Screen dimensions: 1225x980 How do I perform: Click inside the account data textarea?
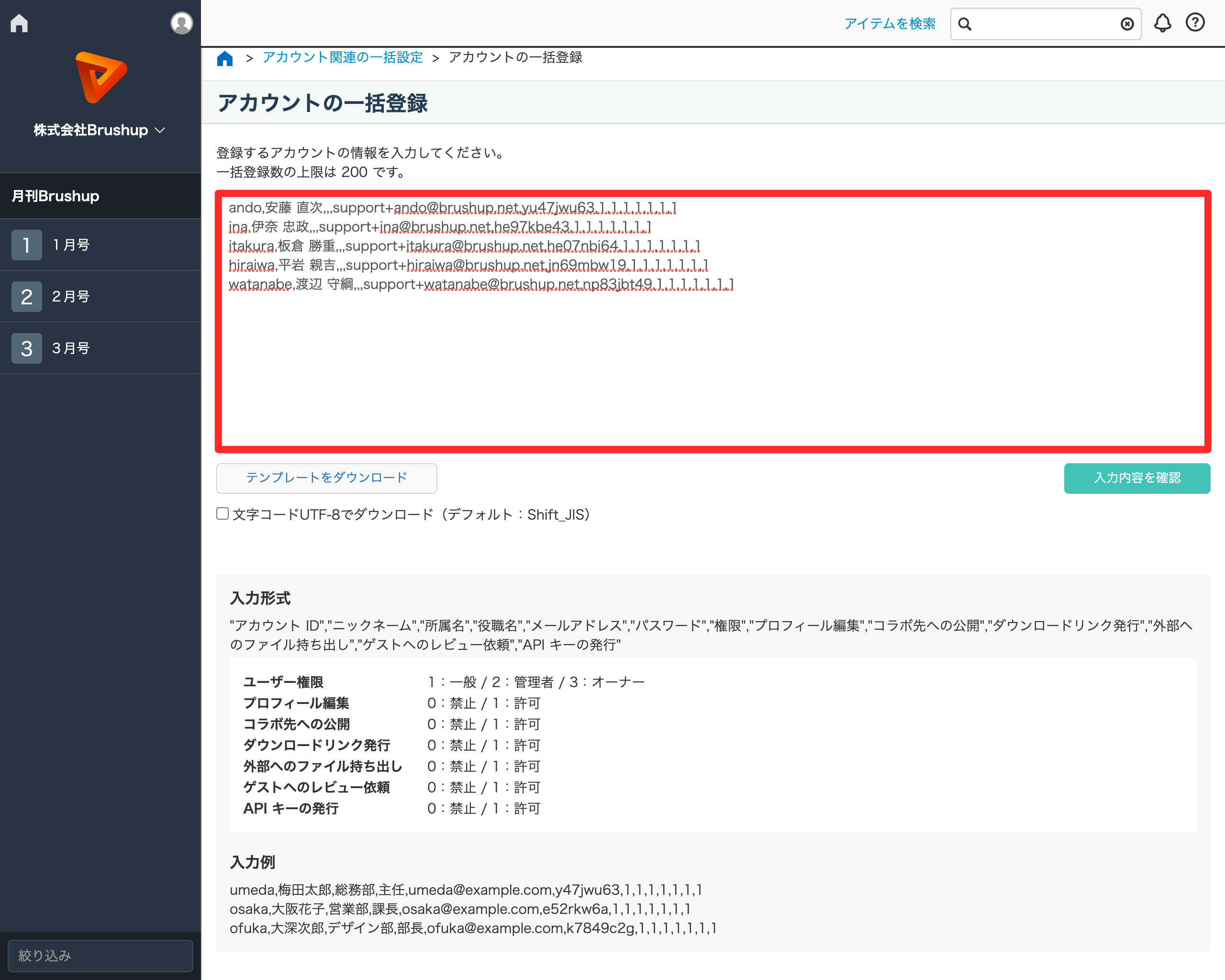(713, 321)
